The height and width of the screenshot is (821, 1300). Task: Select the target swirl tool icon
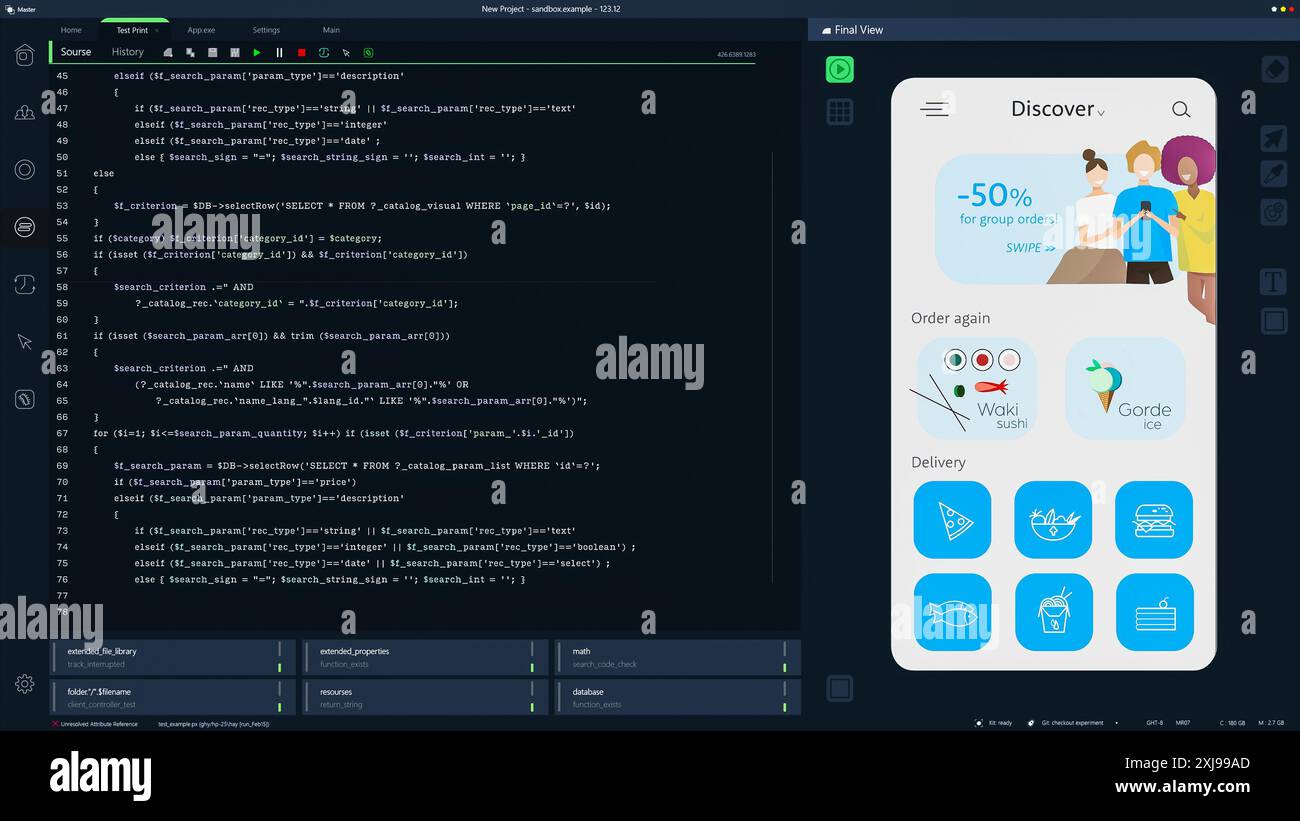click(1273, 211)
